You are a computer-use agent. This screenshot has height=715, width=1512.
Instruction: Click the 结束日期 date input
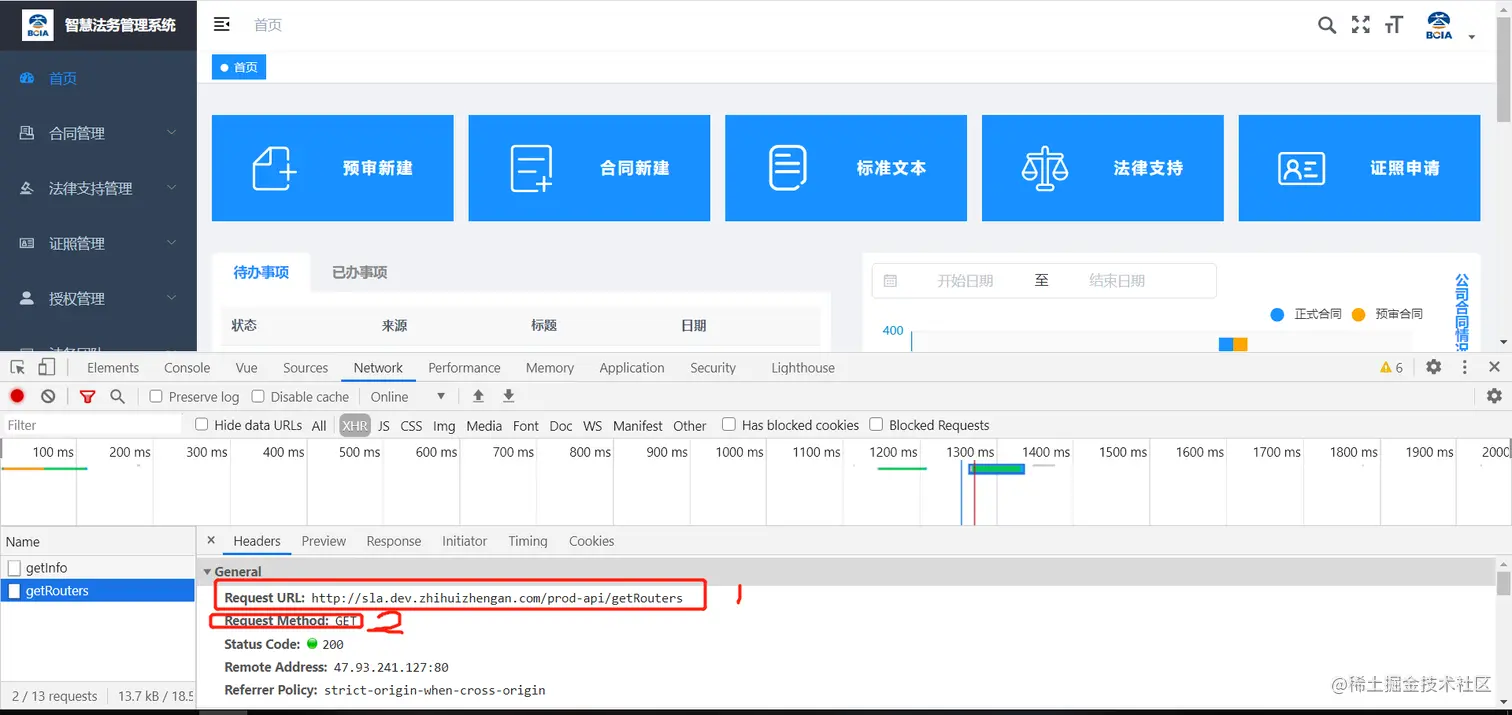pyautogui.click(x=1117, y=281)
